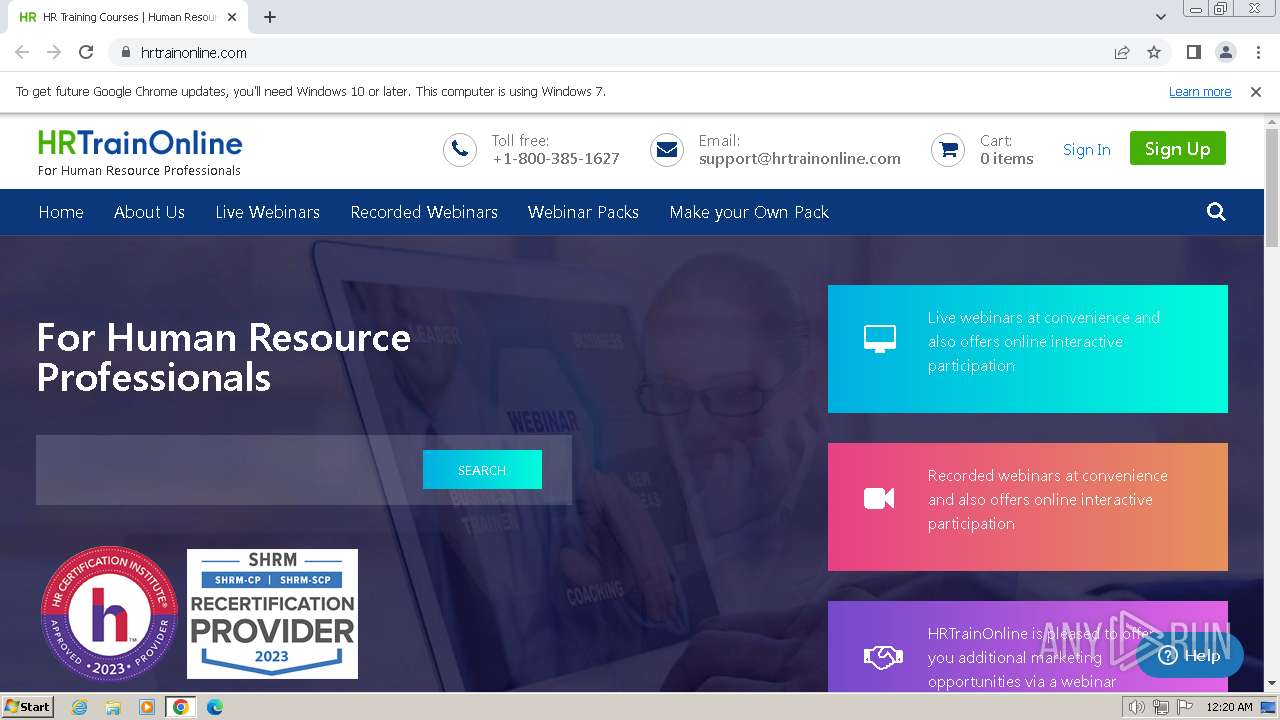Click the browser back arrow

[22, 52]
